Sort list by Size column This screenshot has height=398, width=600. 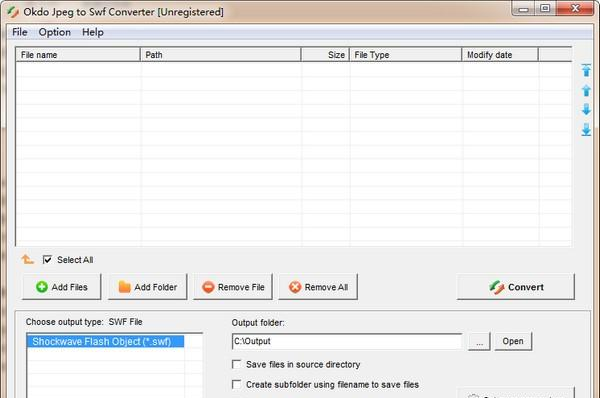click(x=325, y=55)
